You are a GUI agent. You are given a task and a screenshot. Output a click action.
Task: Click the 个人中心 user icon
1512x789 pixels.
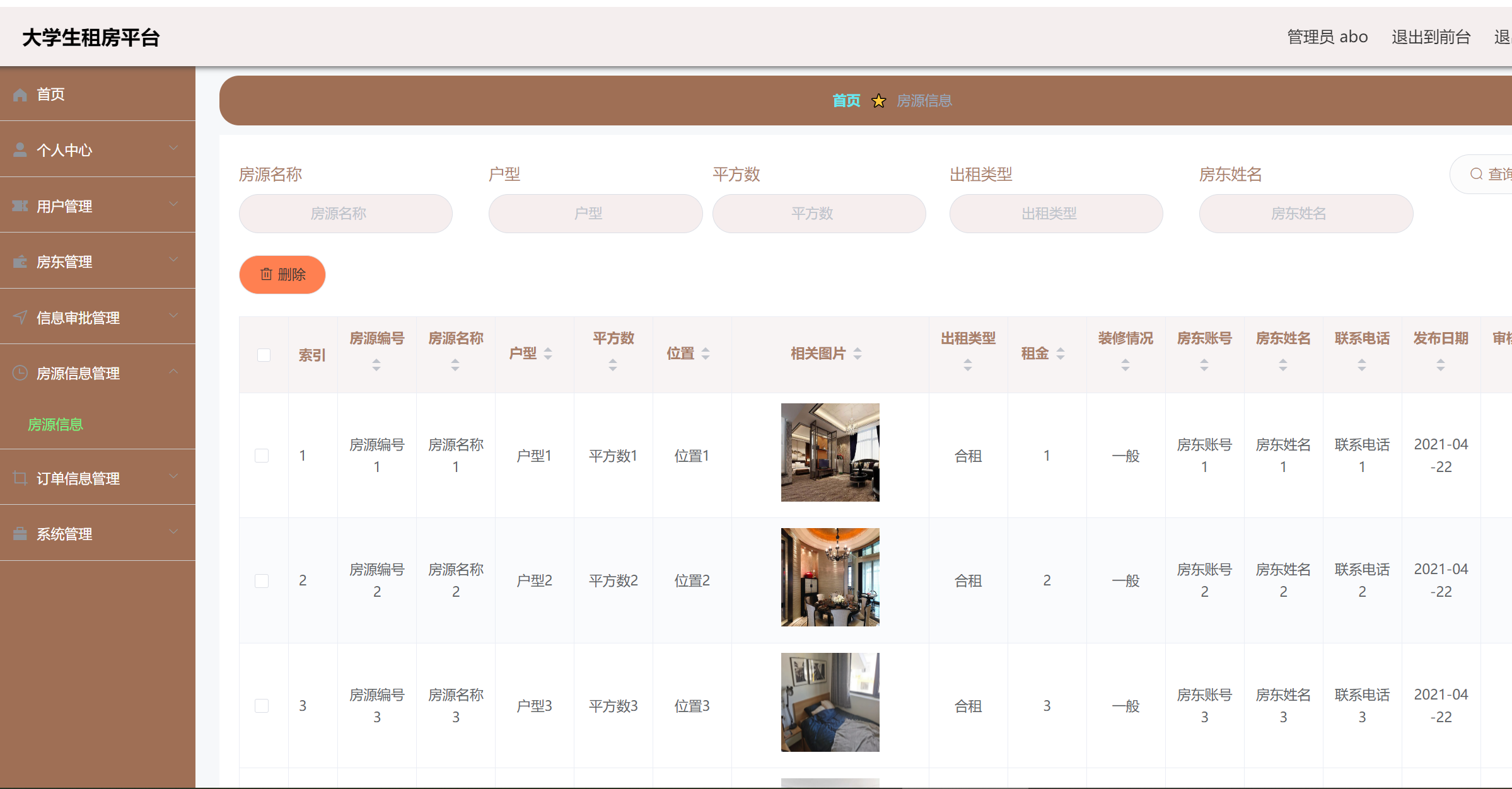tap(20, 150)
